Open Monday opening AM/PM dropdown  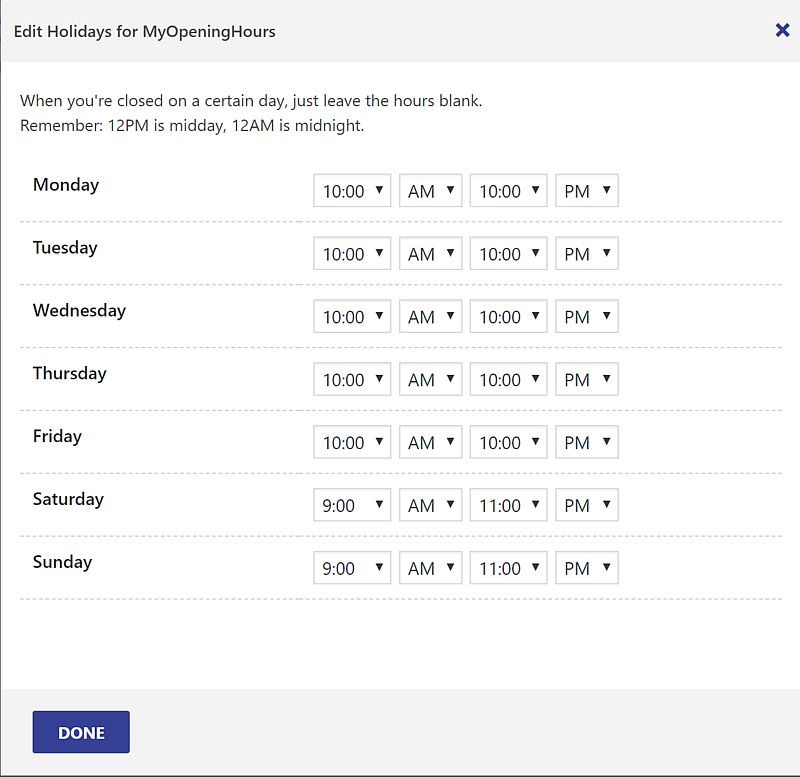[431, 190]
